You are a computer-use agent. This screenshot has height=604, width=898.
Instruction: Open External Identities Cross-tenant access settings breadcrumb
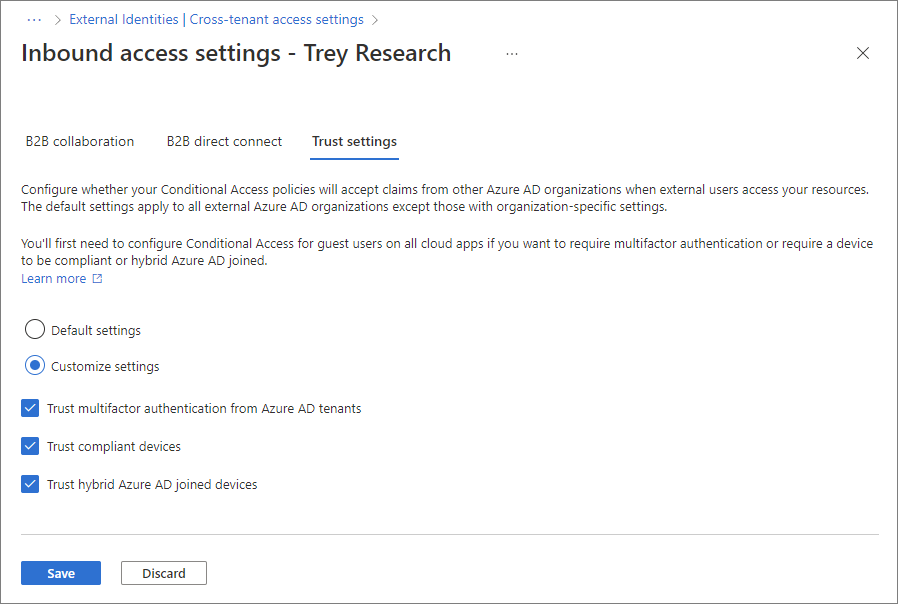coord(216,19)
